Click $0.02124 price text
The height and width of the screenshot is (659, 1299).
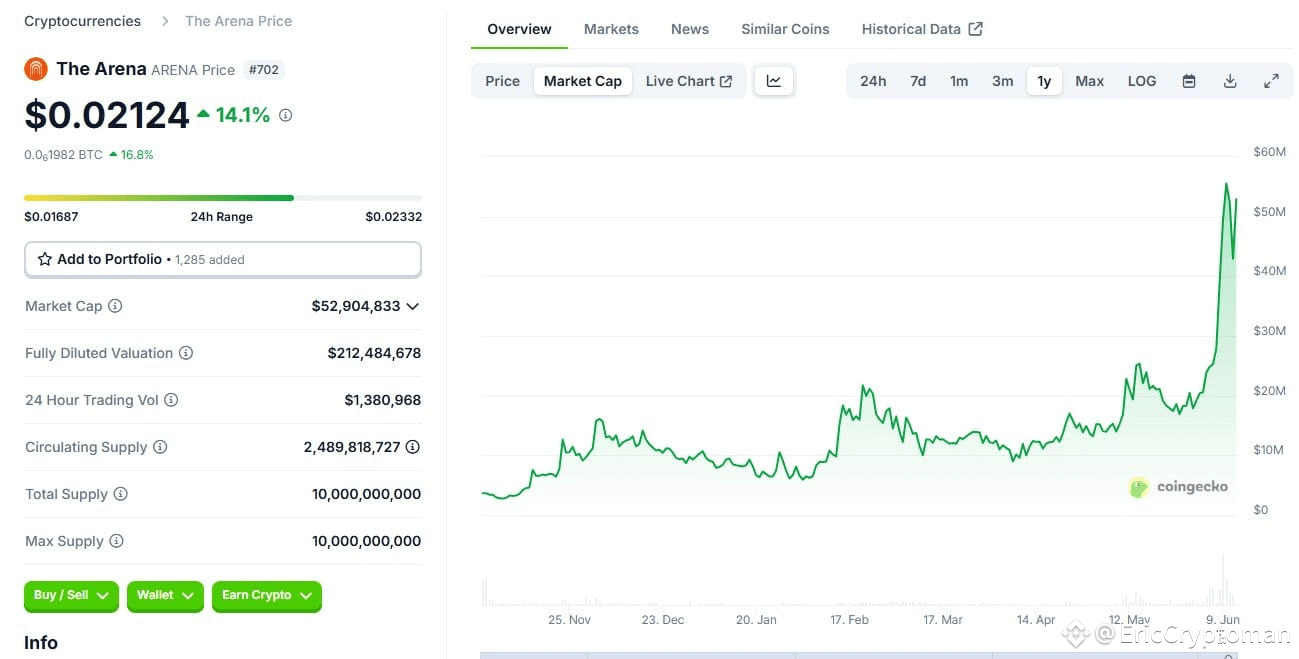107,115
